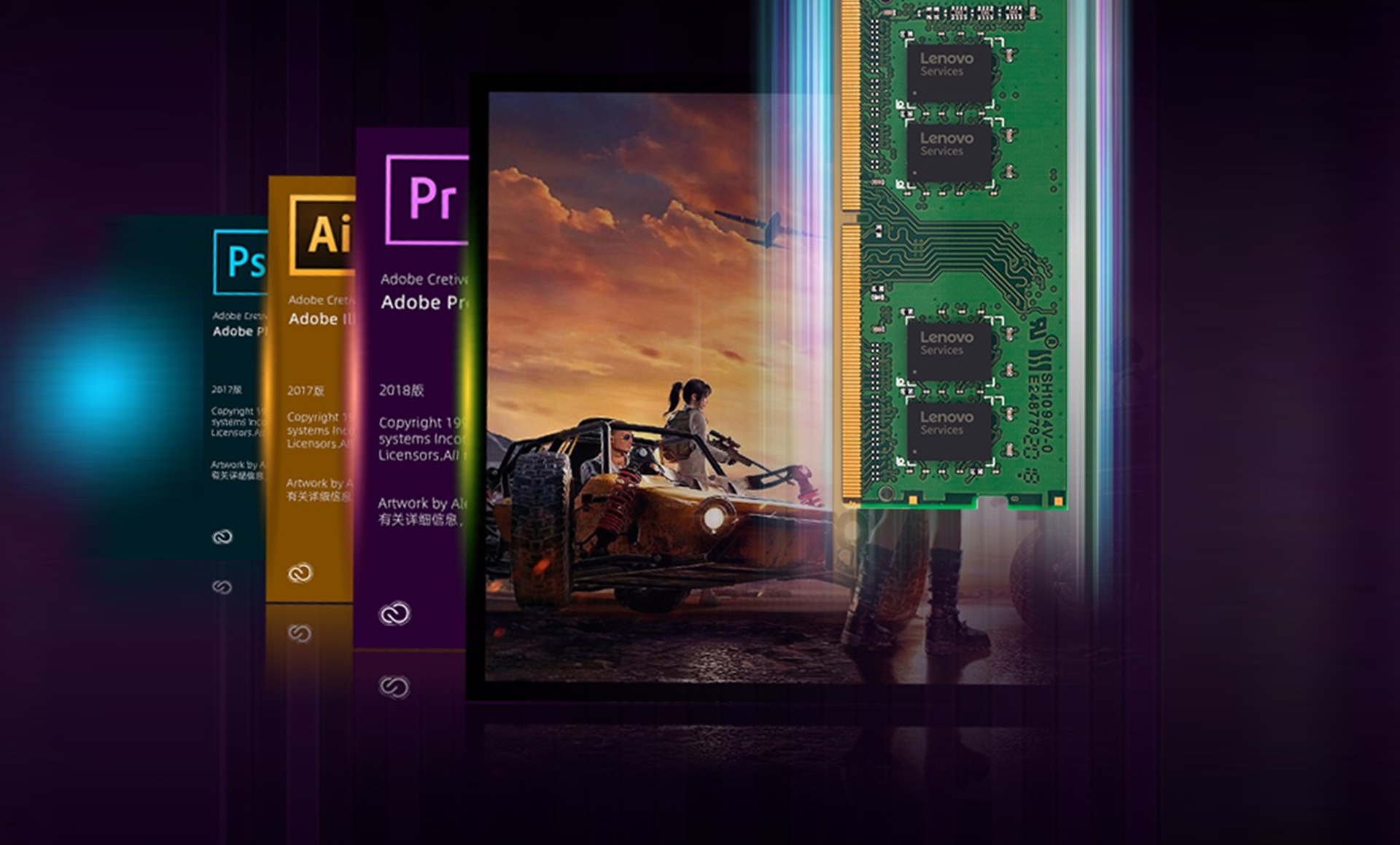The image size is (1400, 845).
Task: Click the Illustrator Ai logo icon
Action: click(322, 235)
